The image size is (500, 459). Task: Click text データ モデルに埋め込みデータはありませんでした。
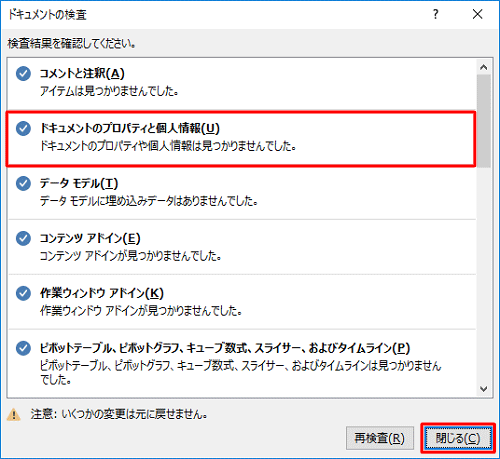(149, 201)
